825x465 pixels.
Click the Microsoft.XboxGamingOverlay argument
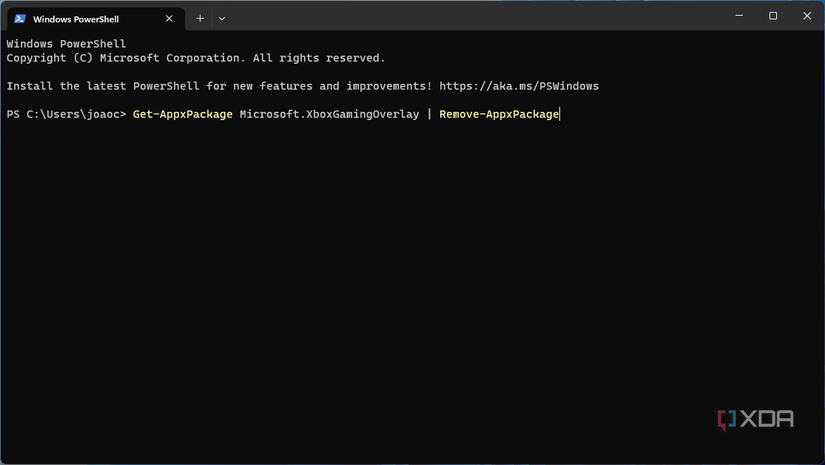coord(329,114)
